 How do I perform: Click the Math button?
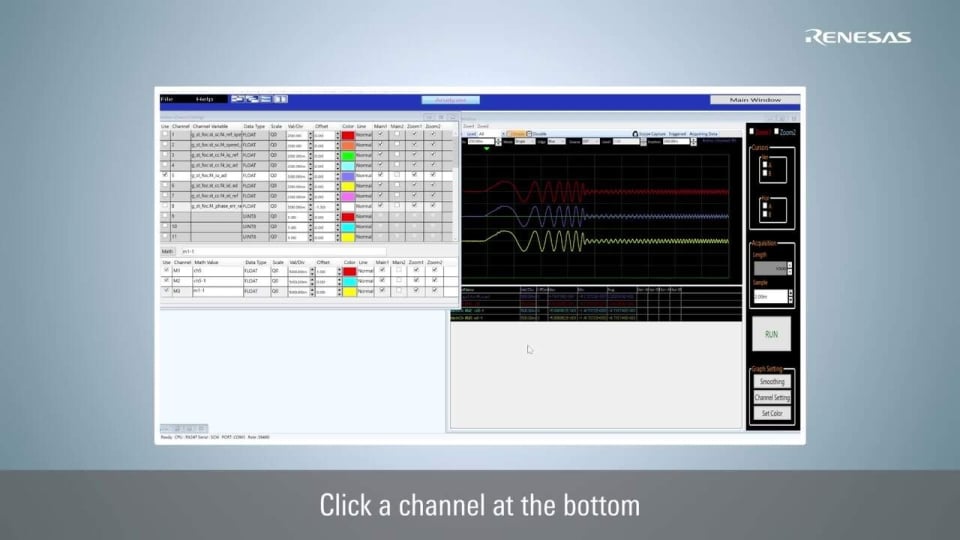(168, 251)
